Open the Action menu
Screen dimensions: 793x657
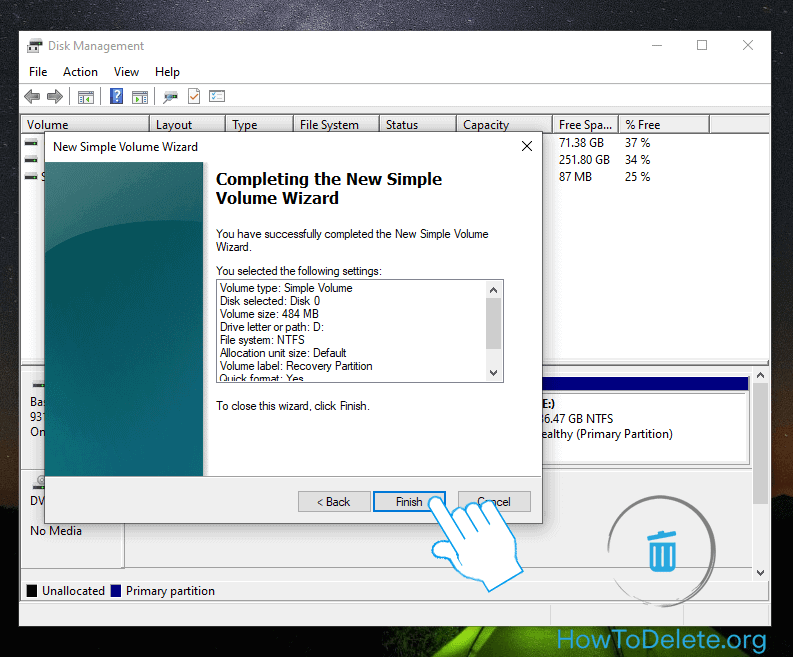pyautogui.click(x=80, y=72)
